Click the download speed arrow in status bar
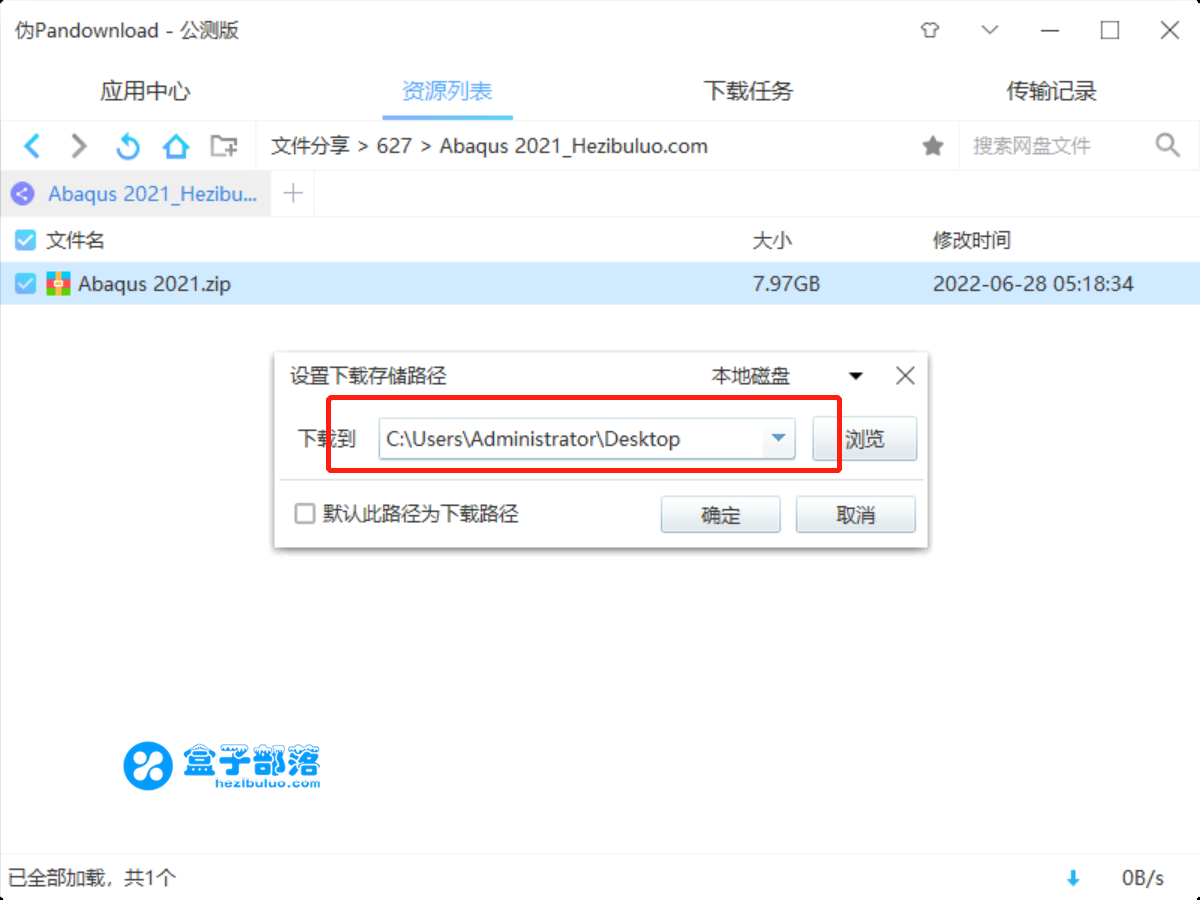This screenshot has height=900, width=1200. (x=1073, y=878)
